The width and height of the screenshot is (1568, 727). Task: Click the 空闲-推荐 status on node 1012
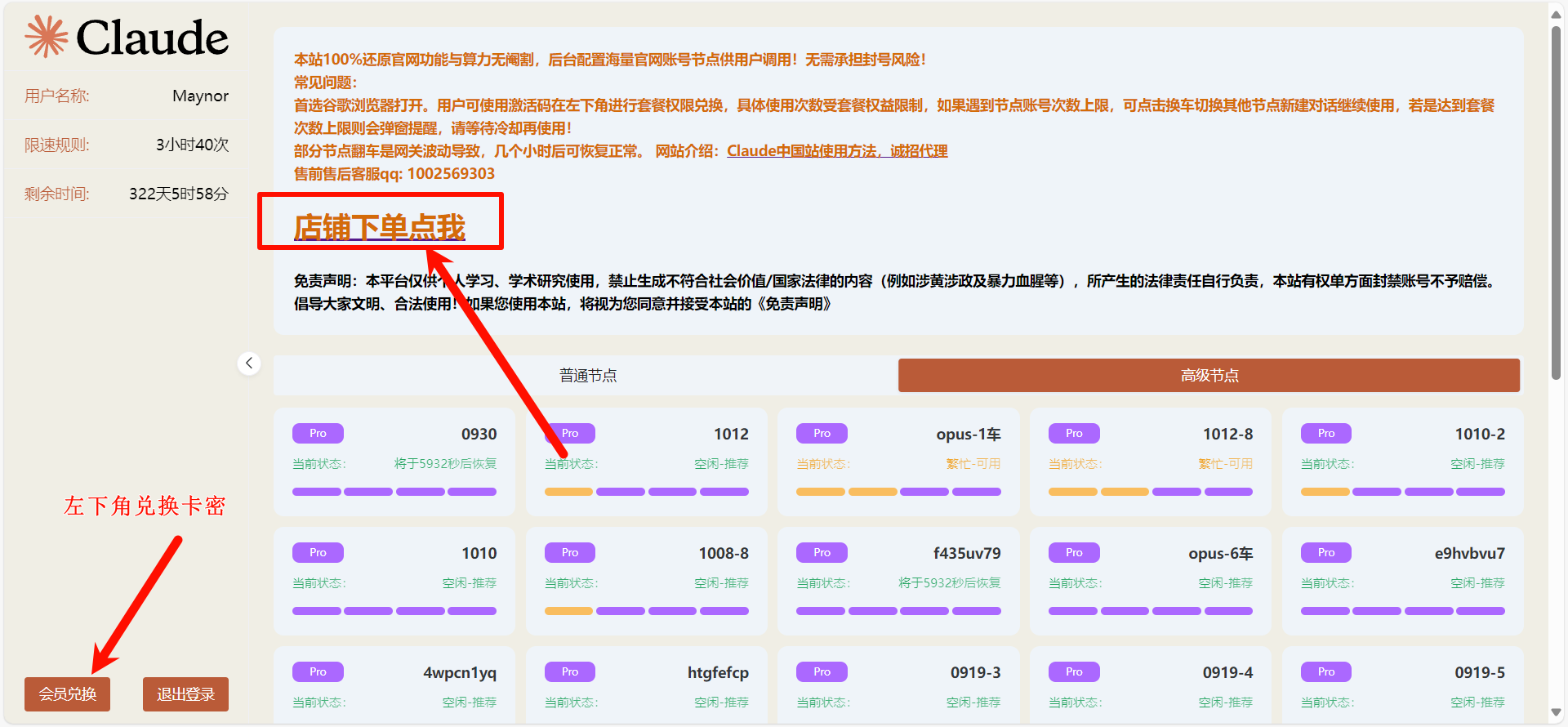click(721, 463)
